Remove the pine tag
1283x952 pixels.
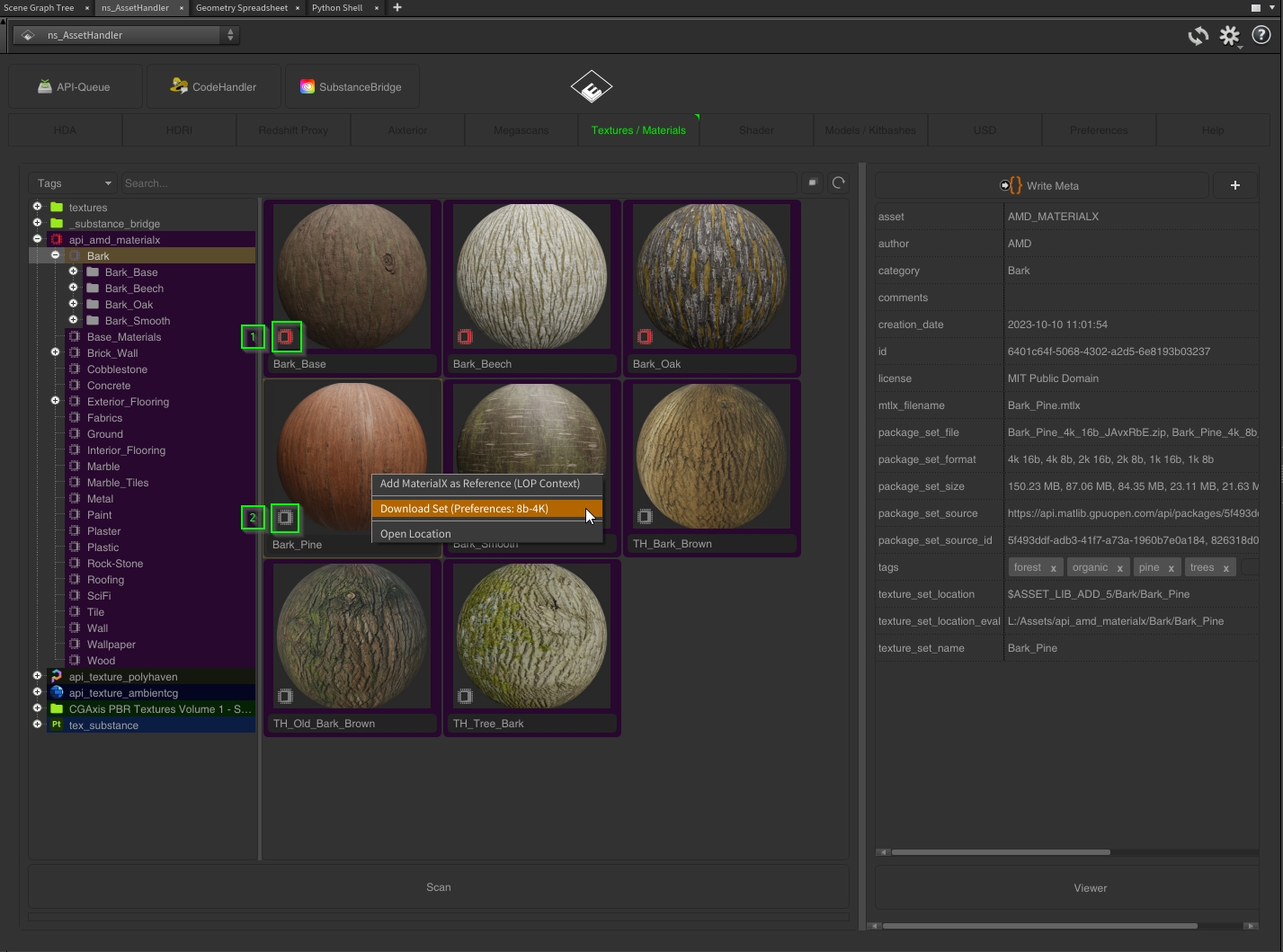(x=1171, y=568)
